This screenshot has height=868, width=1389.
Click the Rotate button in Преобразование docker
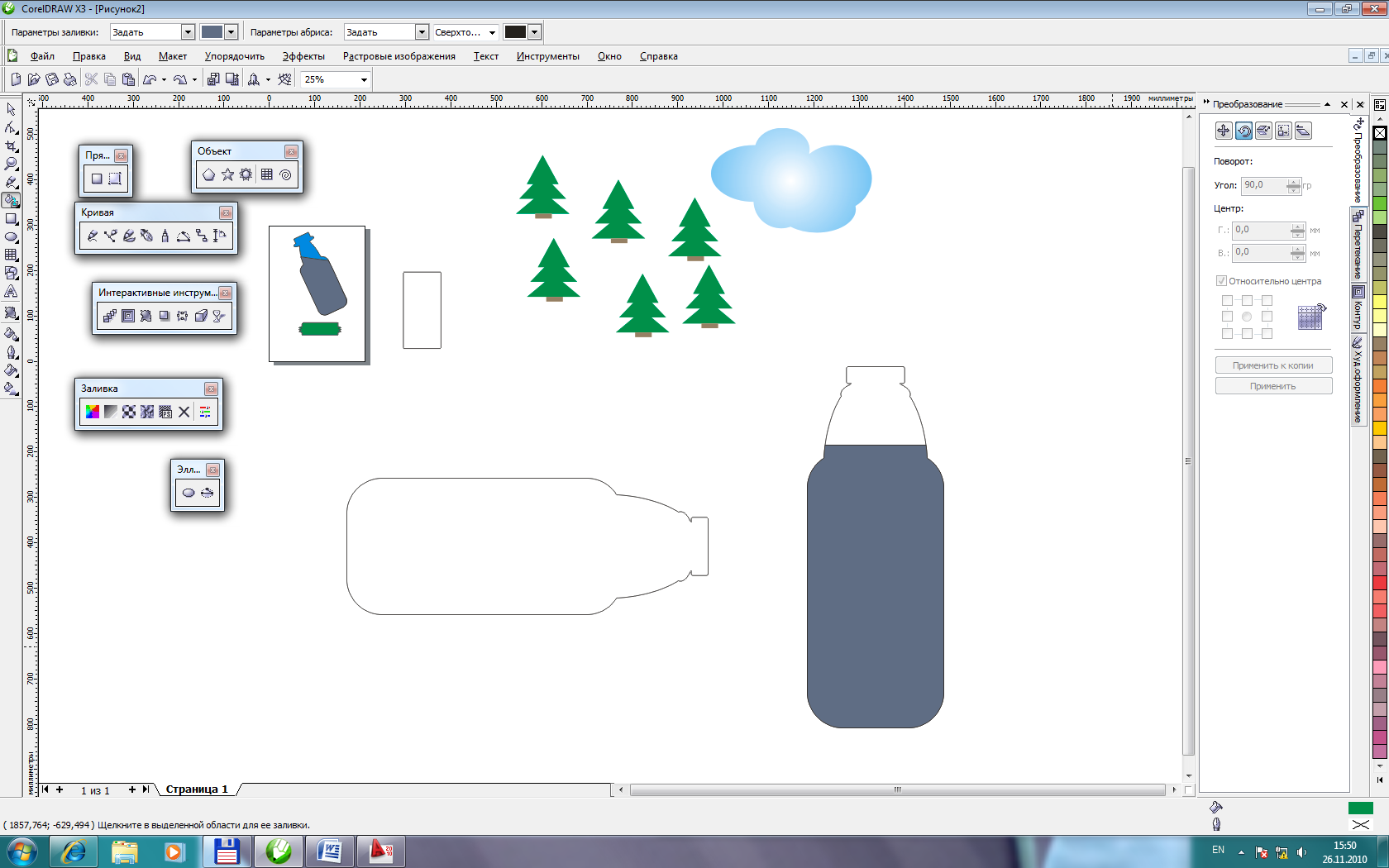[1243, 131]
